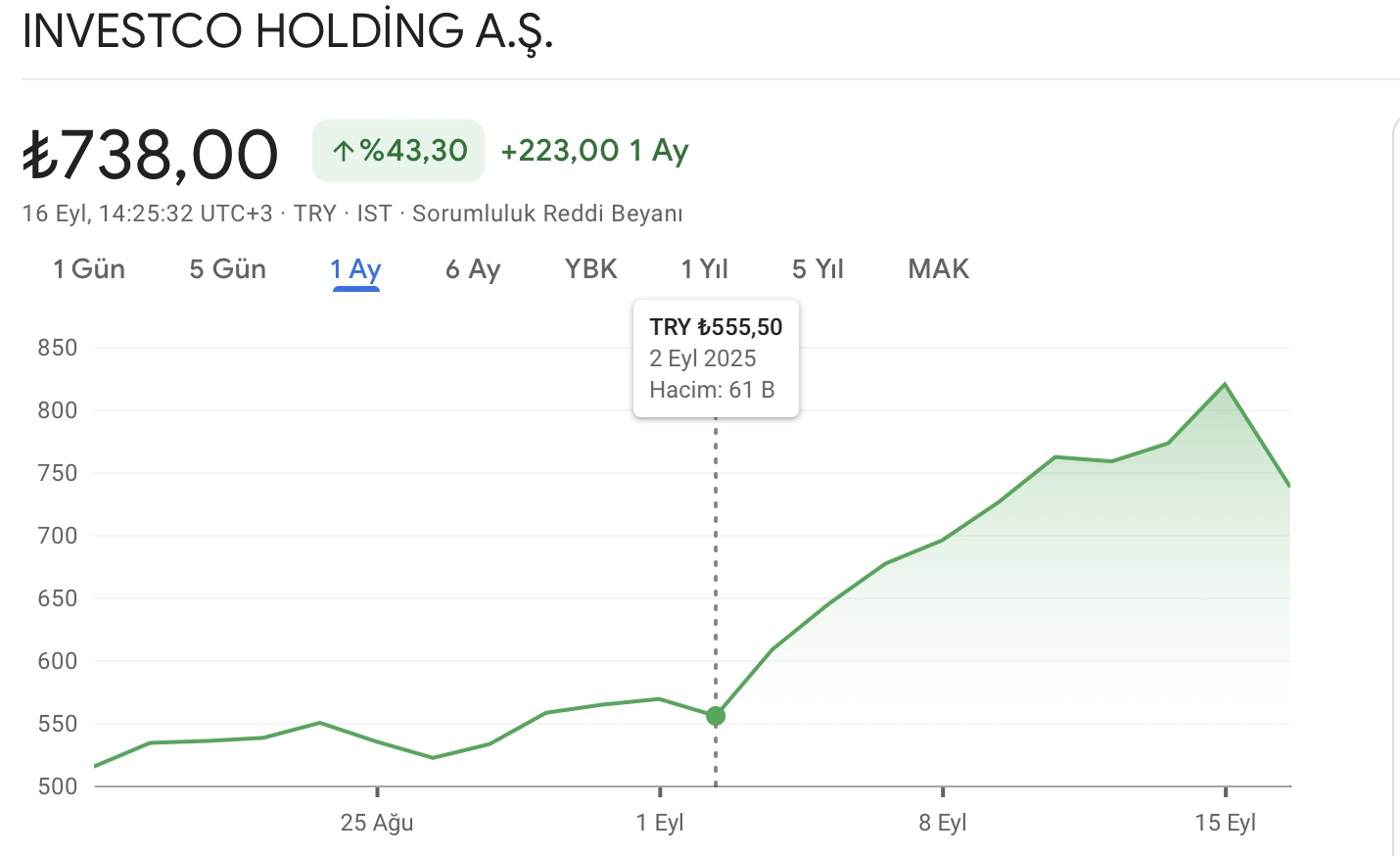
Task: Select the 5 Gün time range
Action: tap(227, 269)
